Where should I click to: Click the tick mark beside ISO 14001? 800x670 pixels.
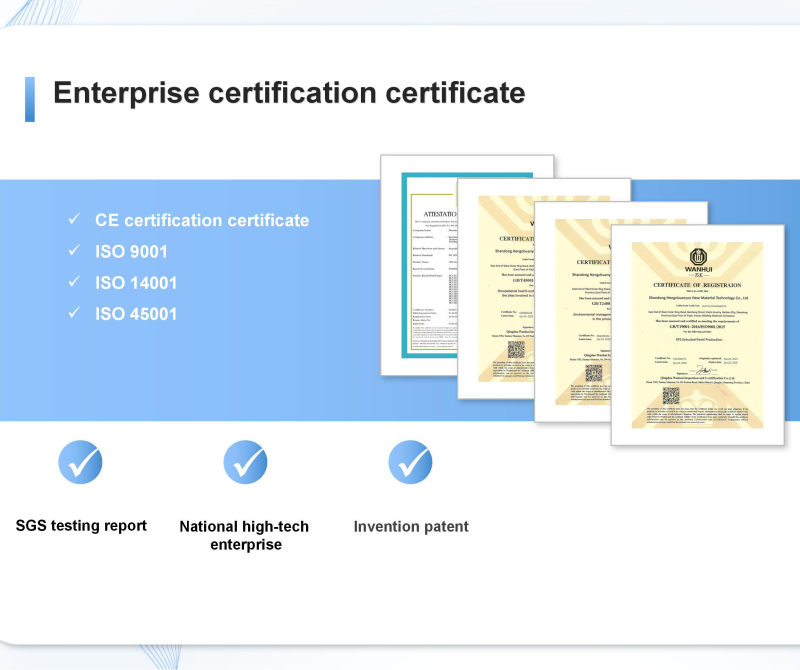[73, 283]
